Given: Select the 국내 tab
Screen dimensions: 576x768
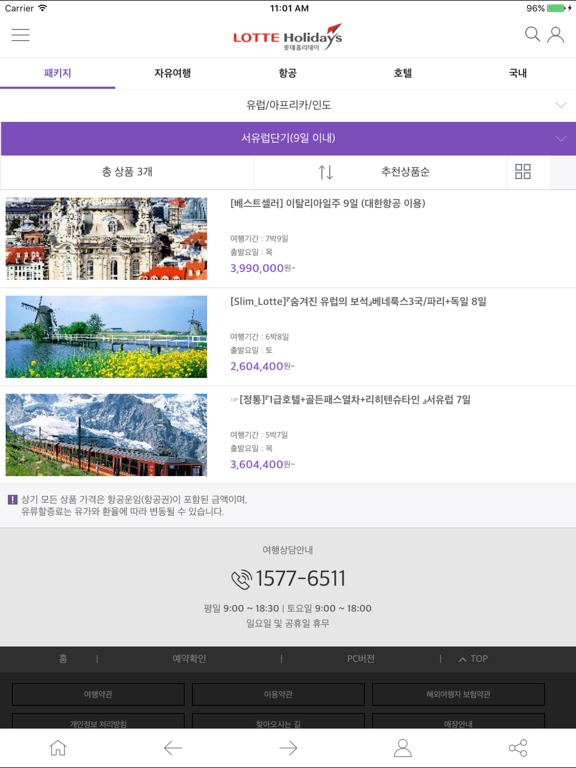Looking at the screenshot, I should (518, 73).
